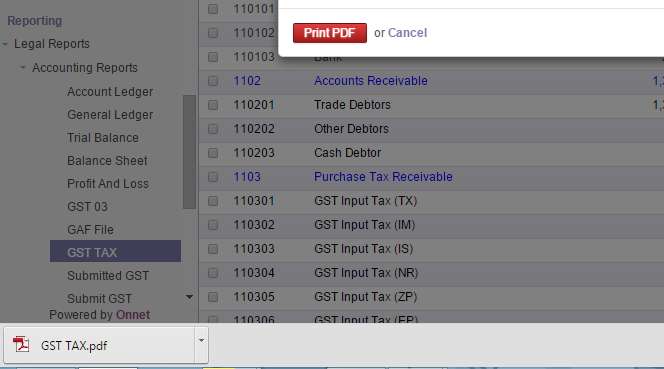664x369 pixels.
Task: Open the GAF File menu item
Action: (90, 230)
